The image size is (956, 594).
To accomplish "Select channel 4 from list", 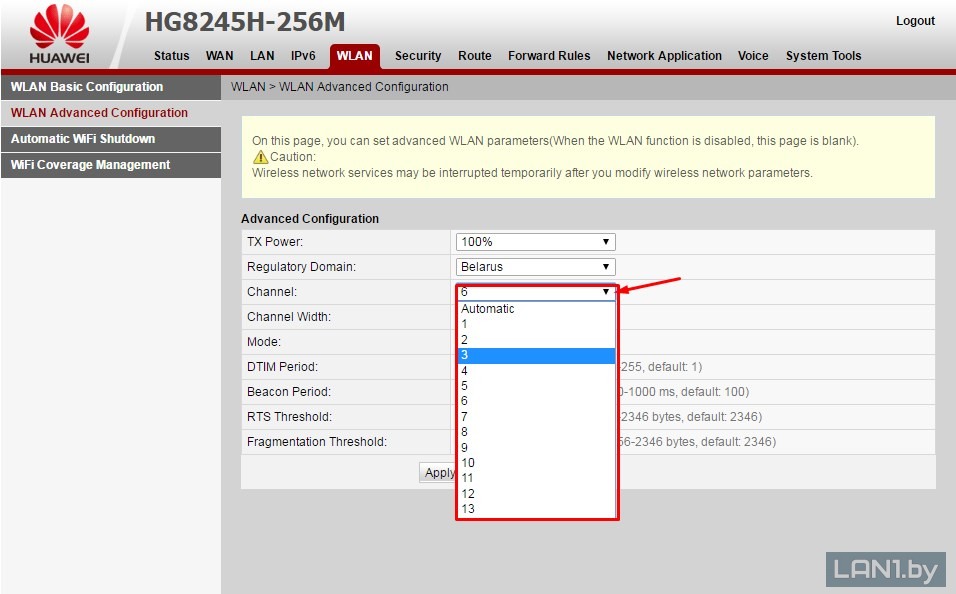I will tap(537, 371).
